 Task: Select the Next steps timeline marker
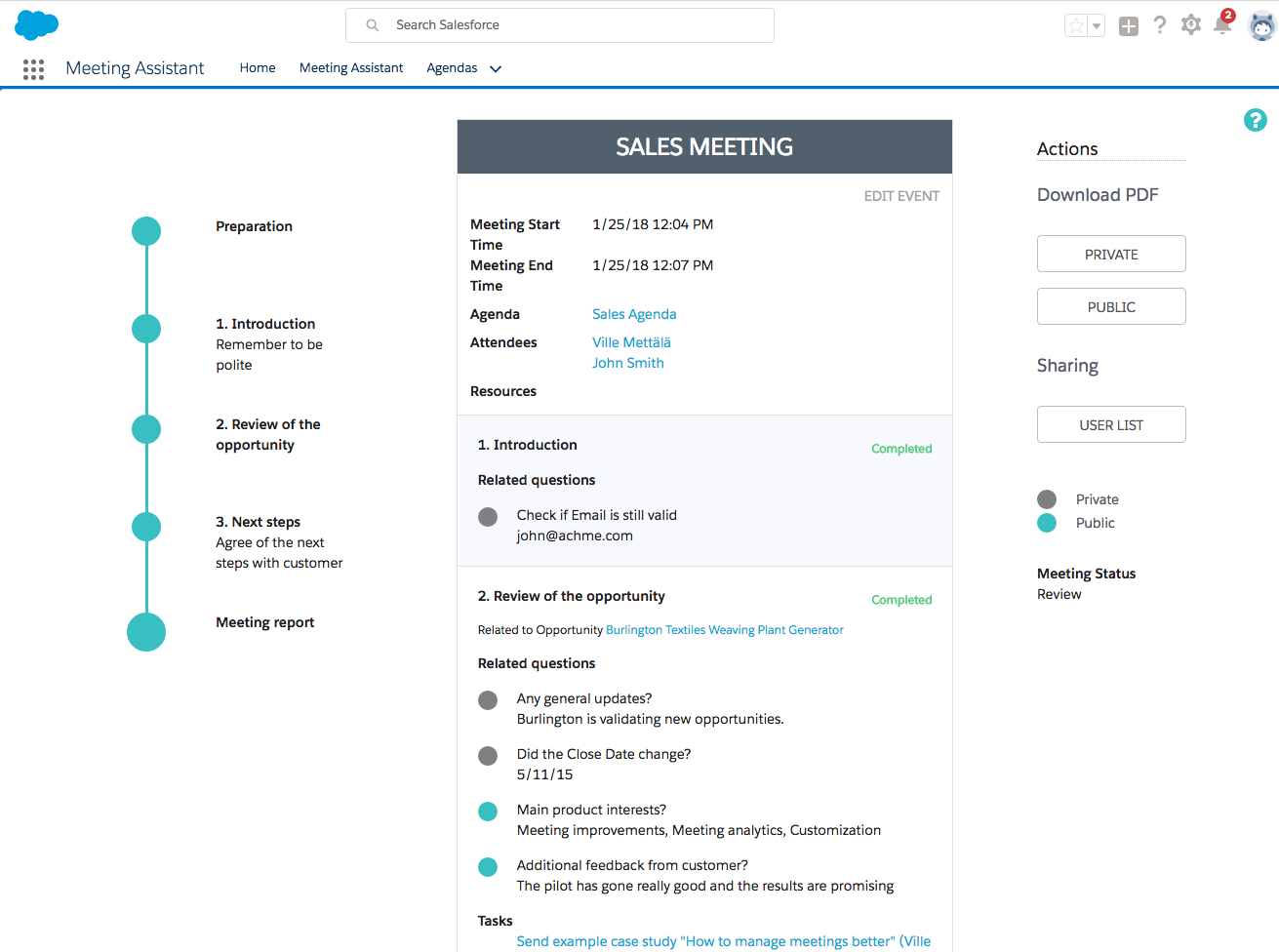(x=146, y=527)
